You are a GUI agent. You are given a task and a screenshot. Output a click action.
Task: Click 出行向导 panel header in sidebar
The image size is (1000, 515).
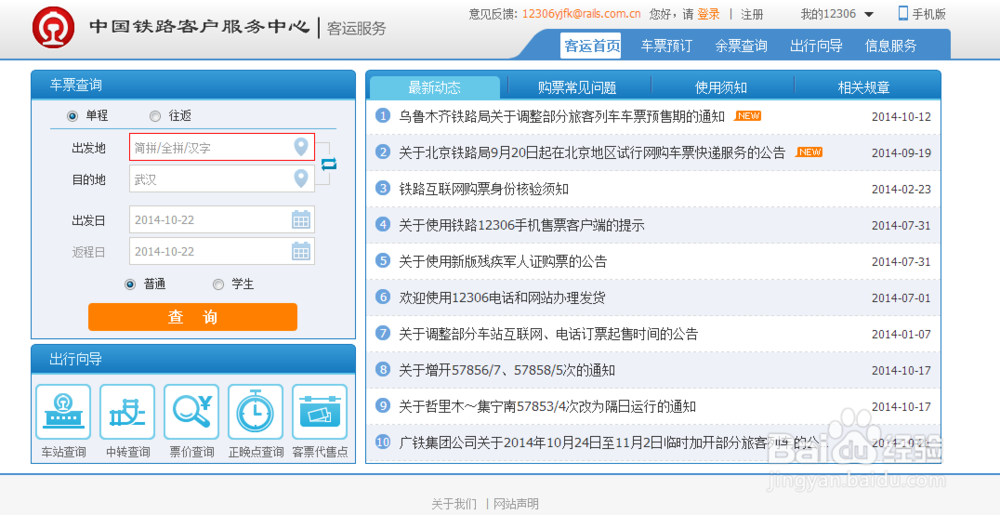pos(193,359)
